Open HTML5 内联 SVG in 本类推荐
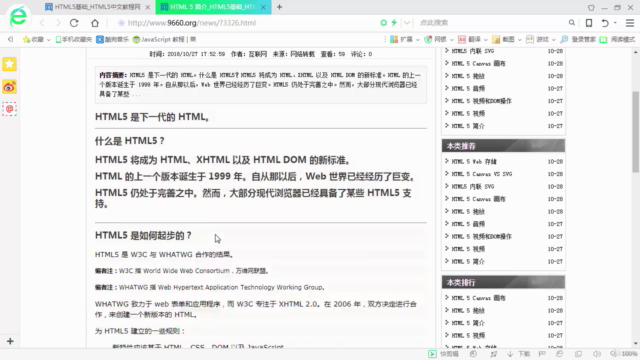640x360 pixels. (473, 187)
